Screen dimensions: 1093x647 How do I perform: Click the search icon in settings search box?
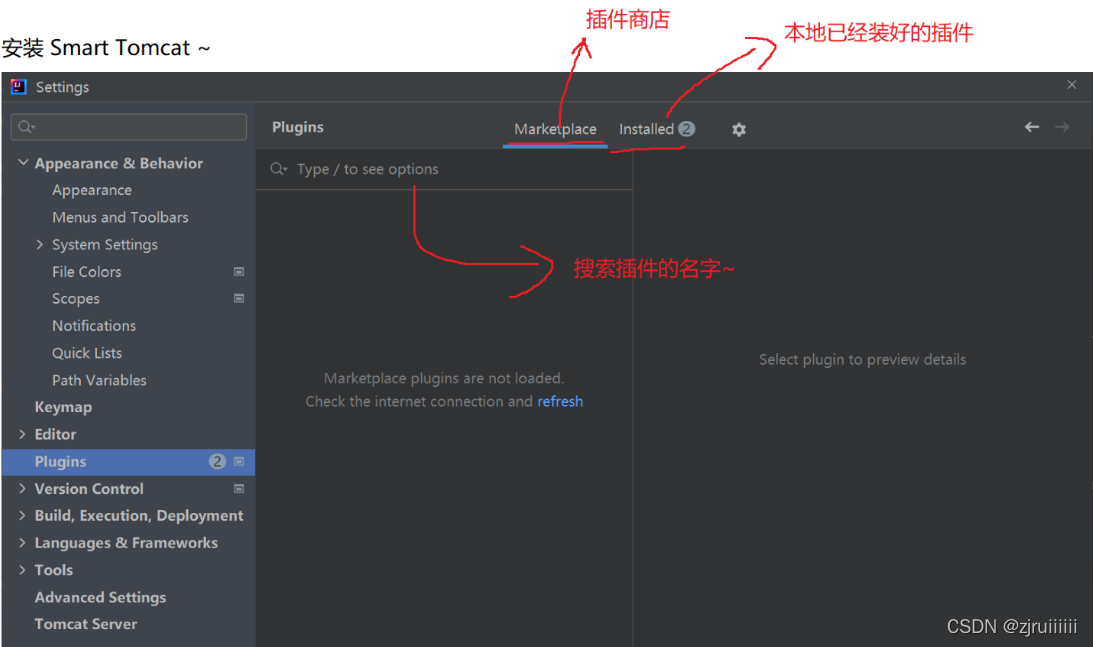(x=26, y=127)
